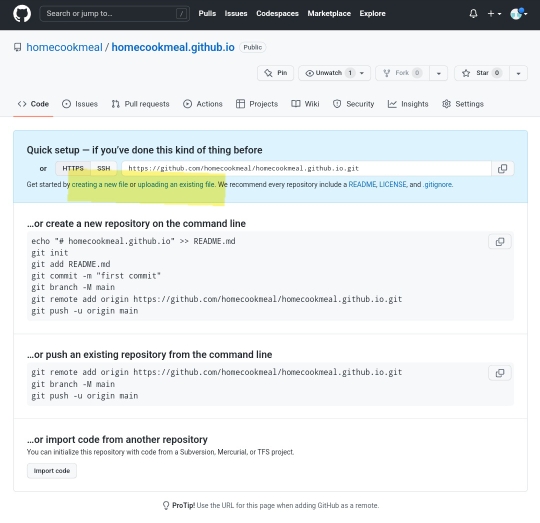
Task: Switch to the Projects tab
Action: coord(257,104)
